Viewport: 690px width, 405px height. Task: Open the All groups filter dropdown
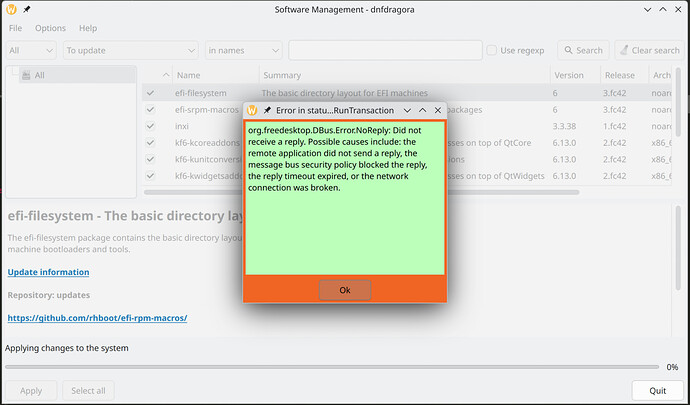point(31,50)
